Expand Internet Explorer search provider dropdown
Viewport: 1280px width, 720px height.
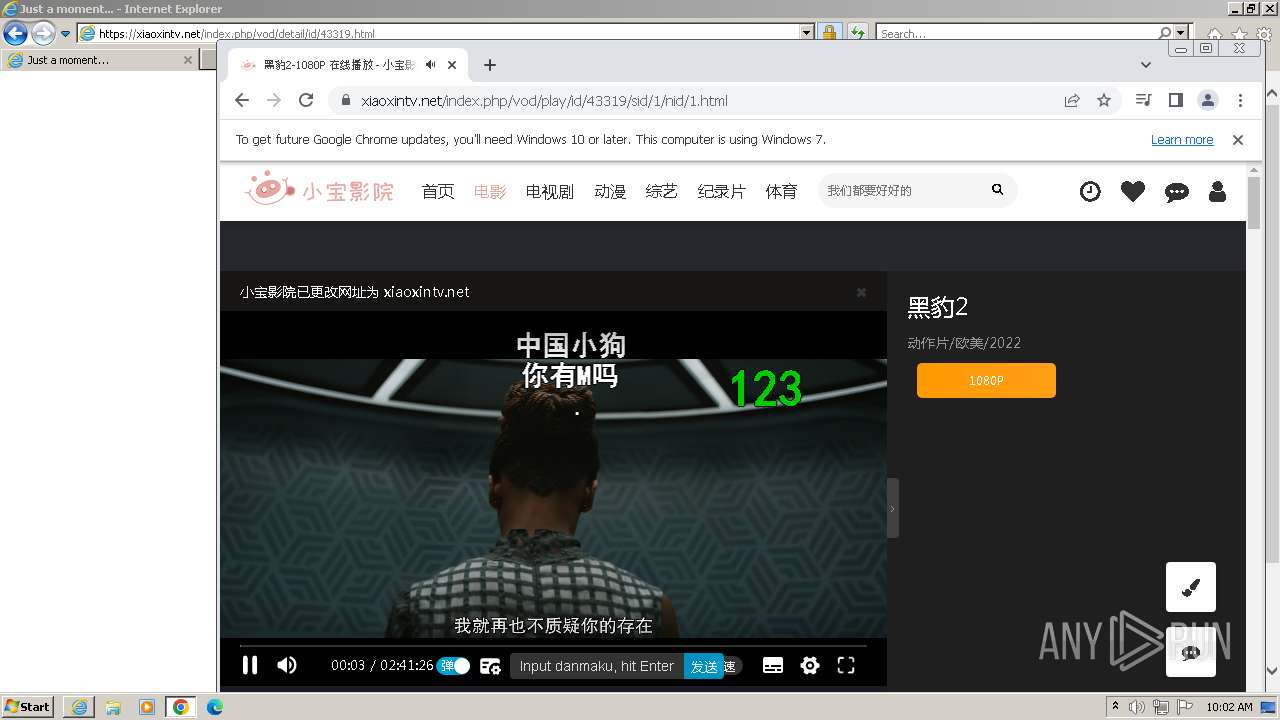coord(1181,33)
